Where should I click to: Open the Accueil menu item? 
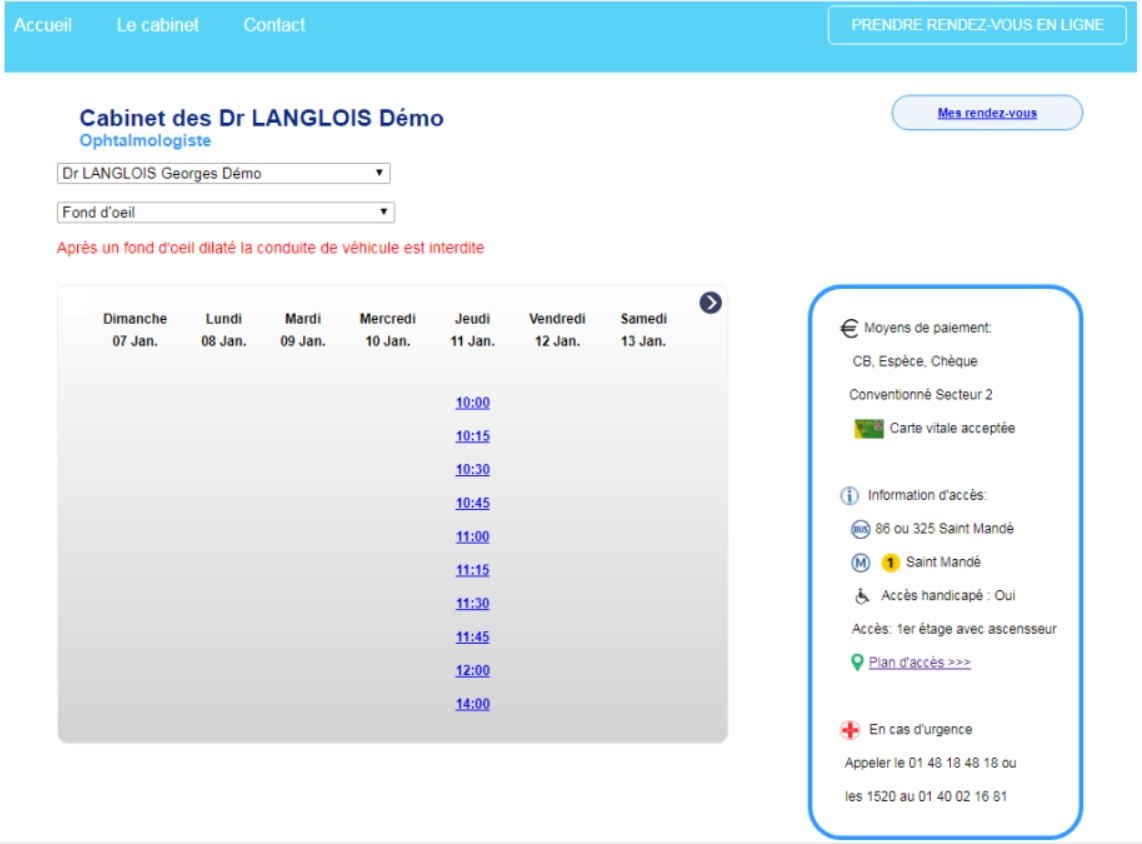coord(43,26)
